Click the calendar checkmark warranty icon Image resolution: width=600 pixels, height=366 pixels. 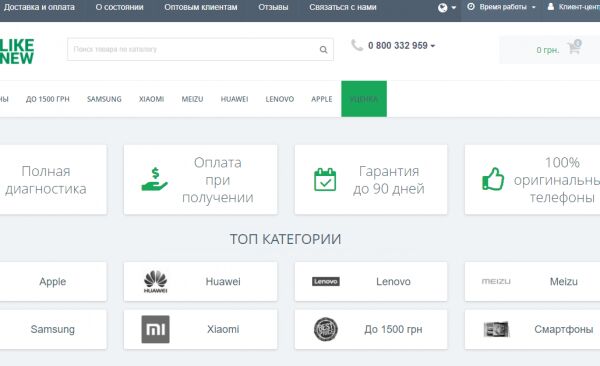click(x=325, y=179)
